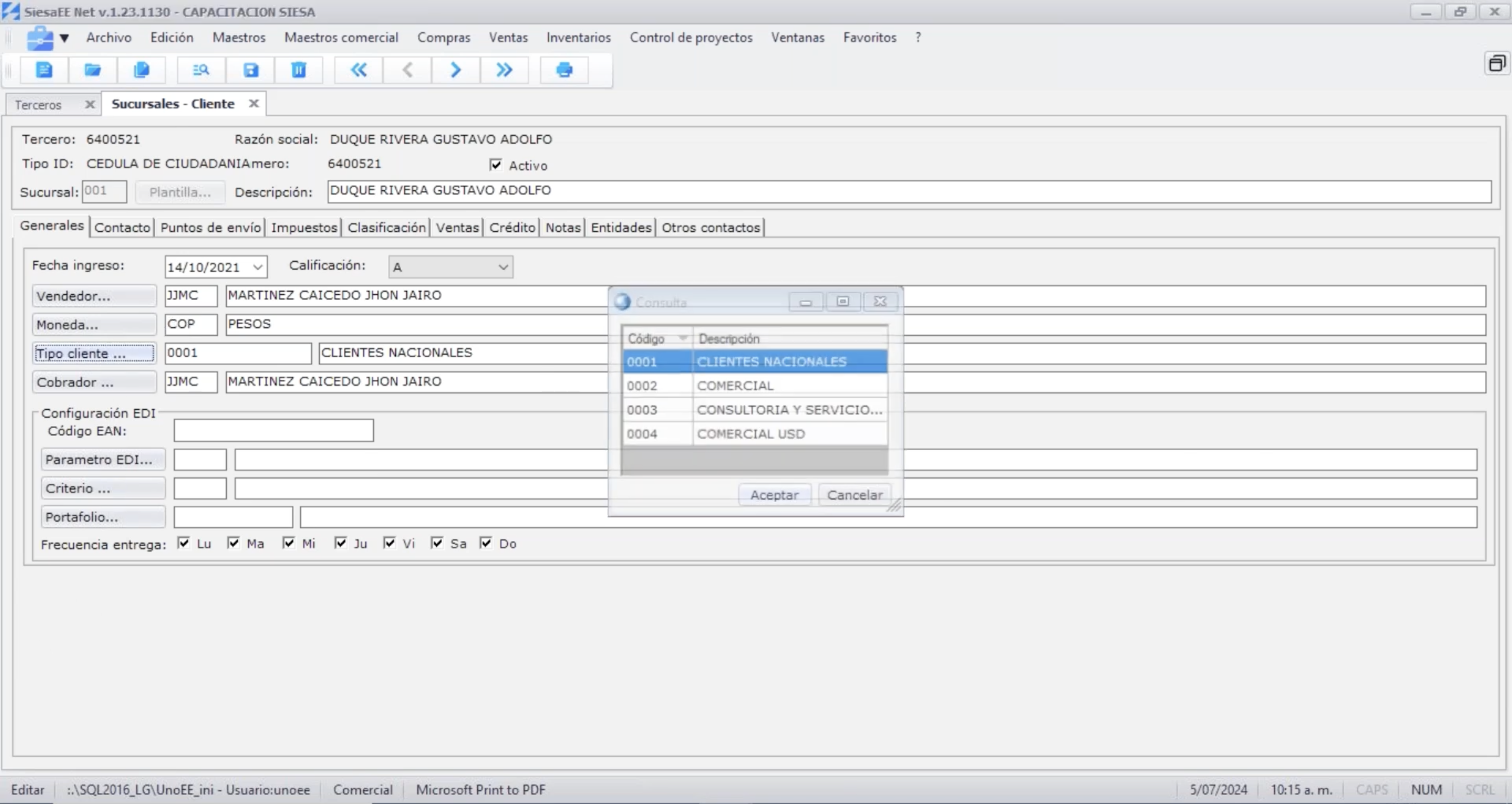1512x804 pixels.
Task: Click the save diskette toolbar icon
Action: [x=250, y=70]
